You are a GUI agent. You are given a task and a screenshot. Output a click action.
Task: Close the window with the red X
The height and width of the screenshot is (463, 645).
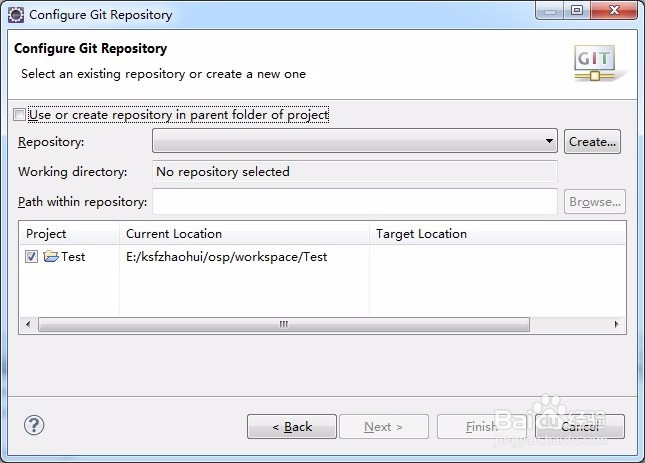[x=614, y=10]
